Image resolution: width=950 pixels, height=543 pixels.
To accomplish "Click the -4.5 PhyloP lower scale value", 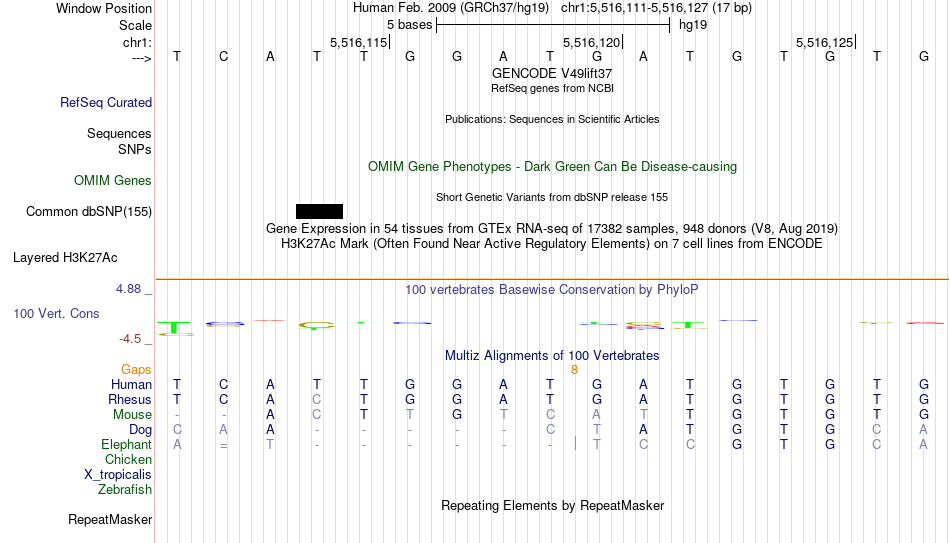I will pyautogui.click(x=130, y=339).
